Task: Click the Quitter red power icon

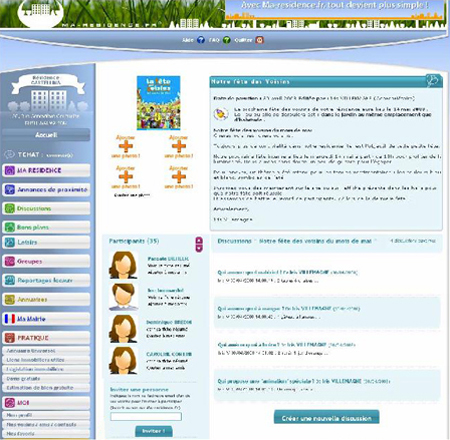Action: point(259,40)
